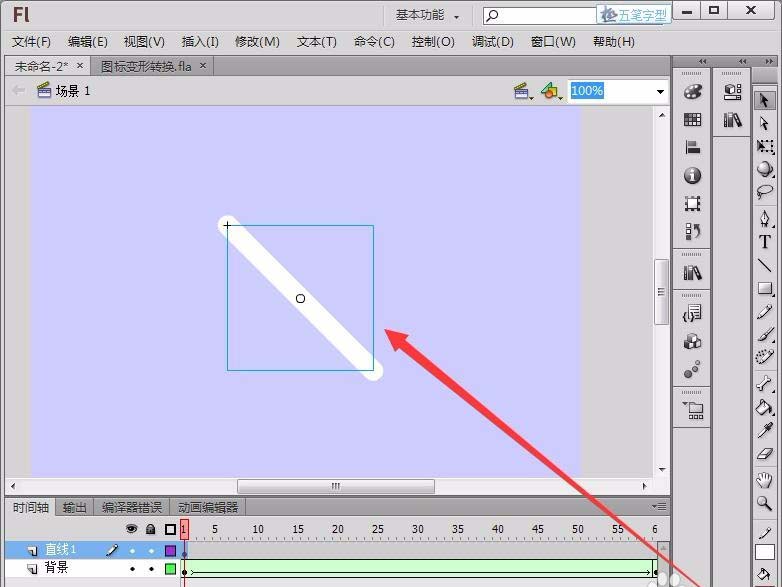782x587 pixels.
Task: Open the 修改(M) menu
Action: (x=257, y=41)
